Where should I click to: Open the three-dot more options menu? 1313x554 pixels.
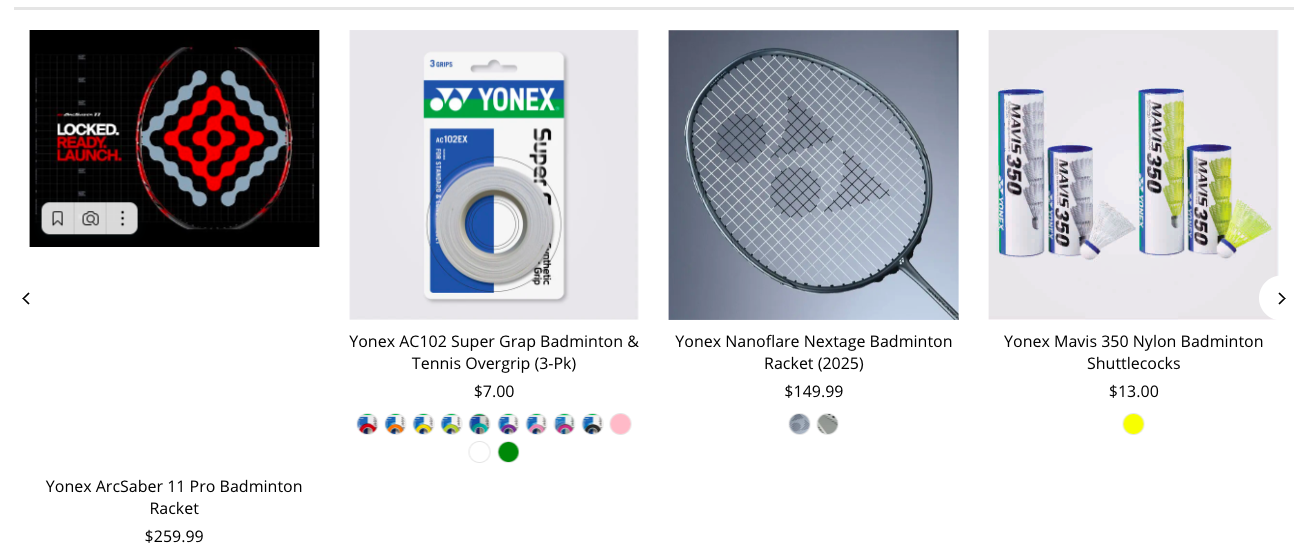[x=122, y=218]
